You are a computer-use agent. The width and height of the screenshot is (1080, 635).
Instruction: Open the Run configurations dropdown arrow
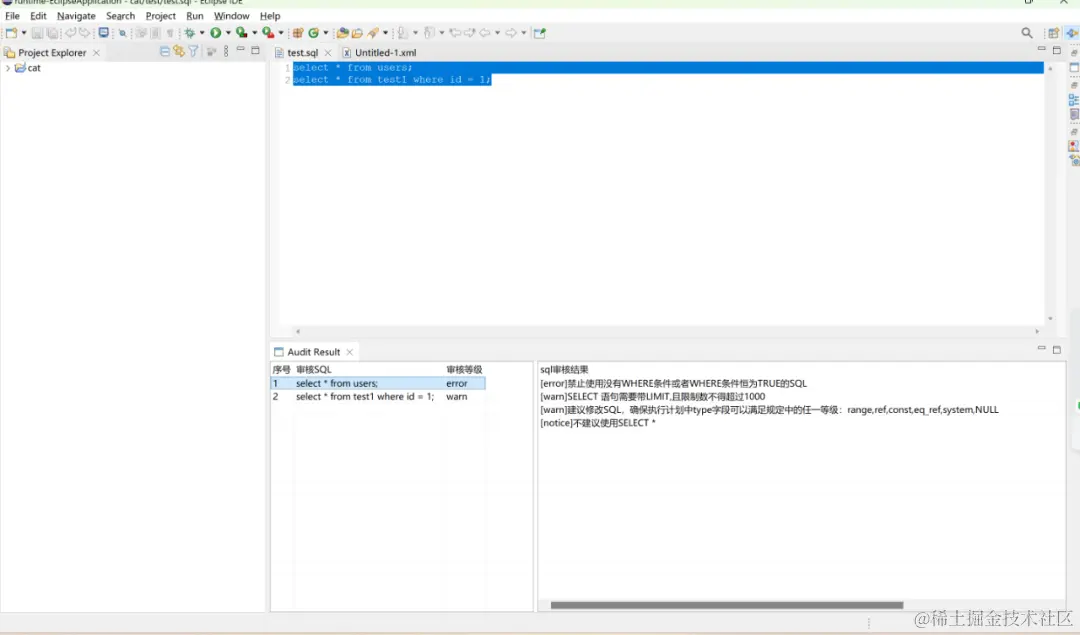click(228, 32)
